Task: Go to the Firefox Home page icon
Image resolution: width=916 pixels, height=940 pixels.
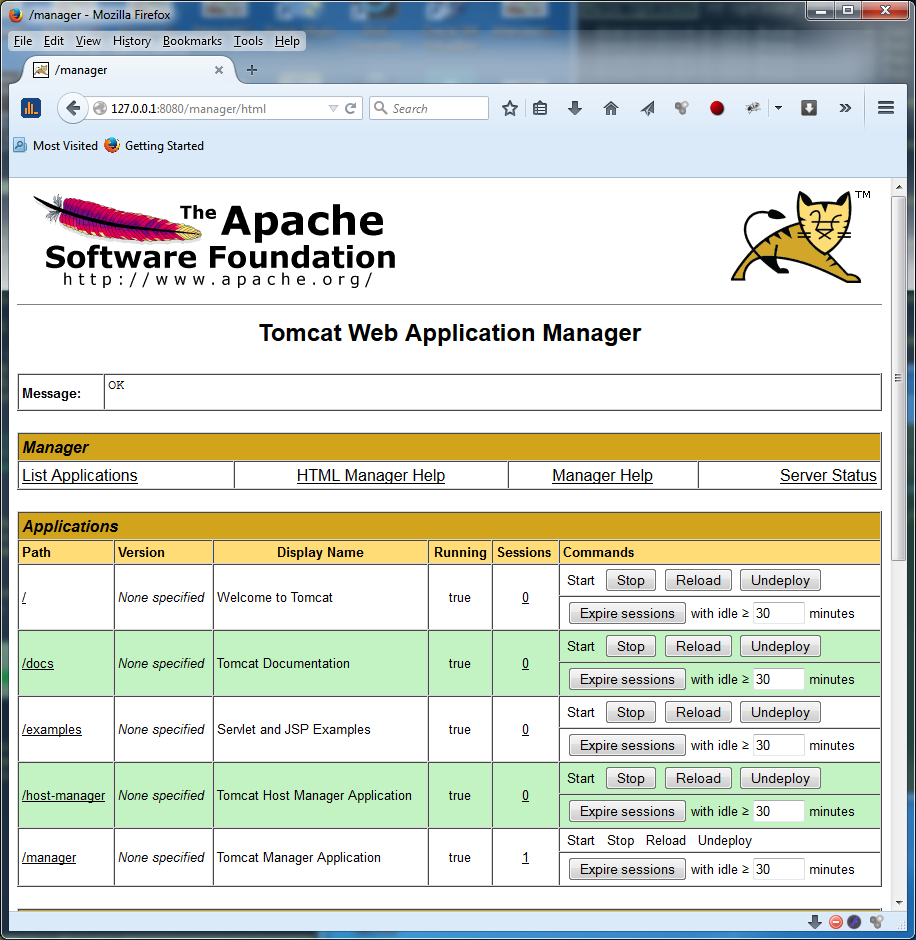Action: (611, 109)
